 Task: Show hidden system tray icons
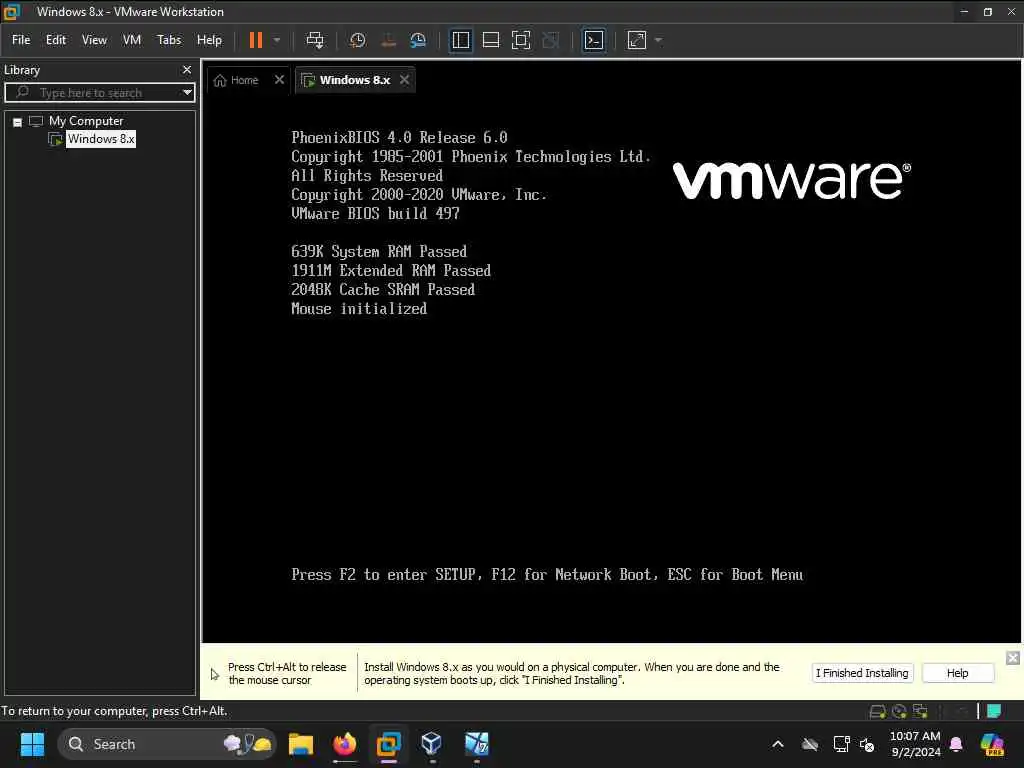(x=777, y=744)
